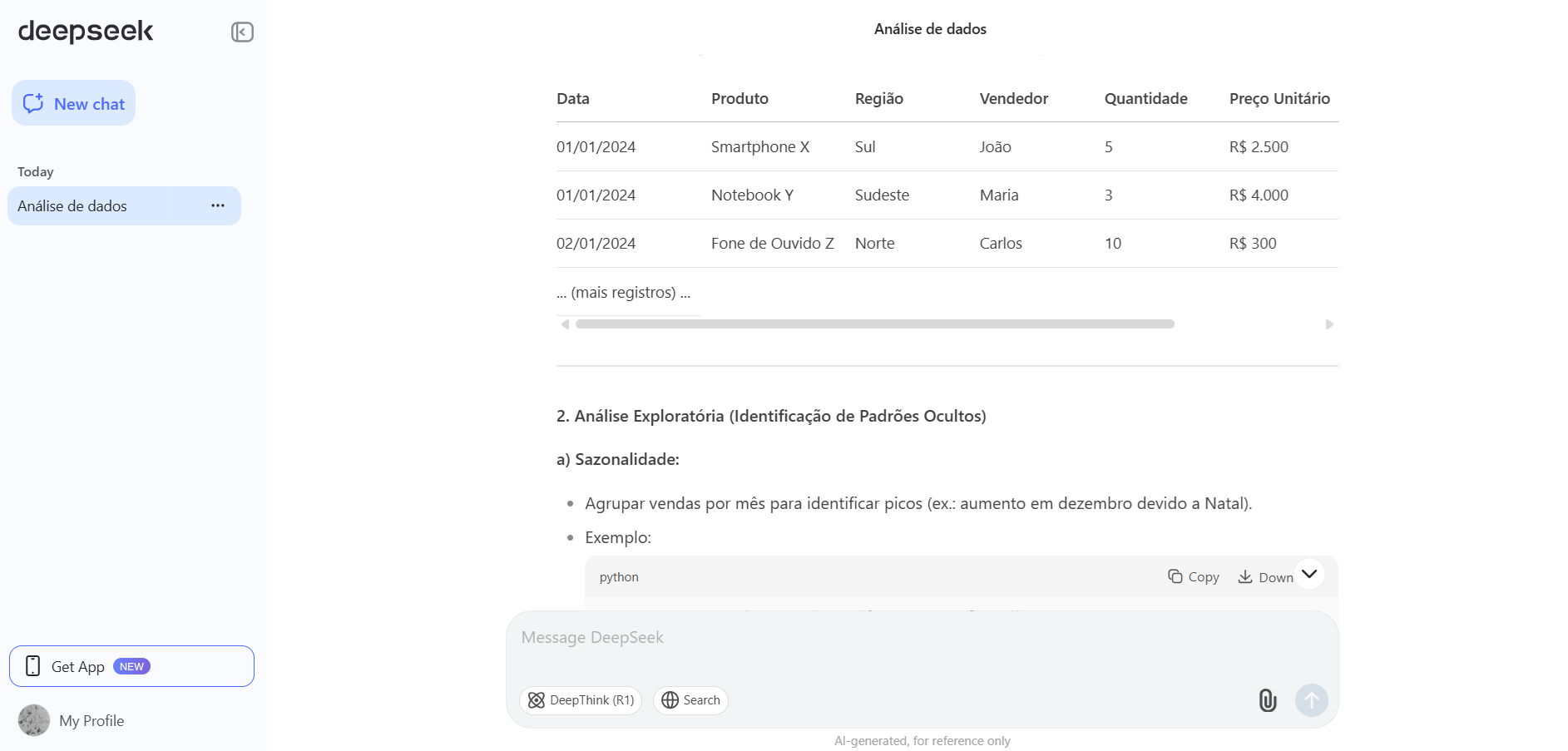The height and width of the screenshot is (751, 1568).
Task: Click the Get App button
Action: [131, 665]
